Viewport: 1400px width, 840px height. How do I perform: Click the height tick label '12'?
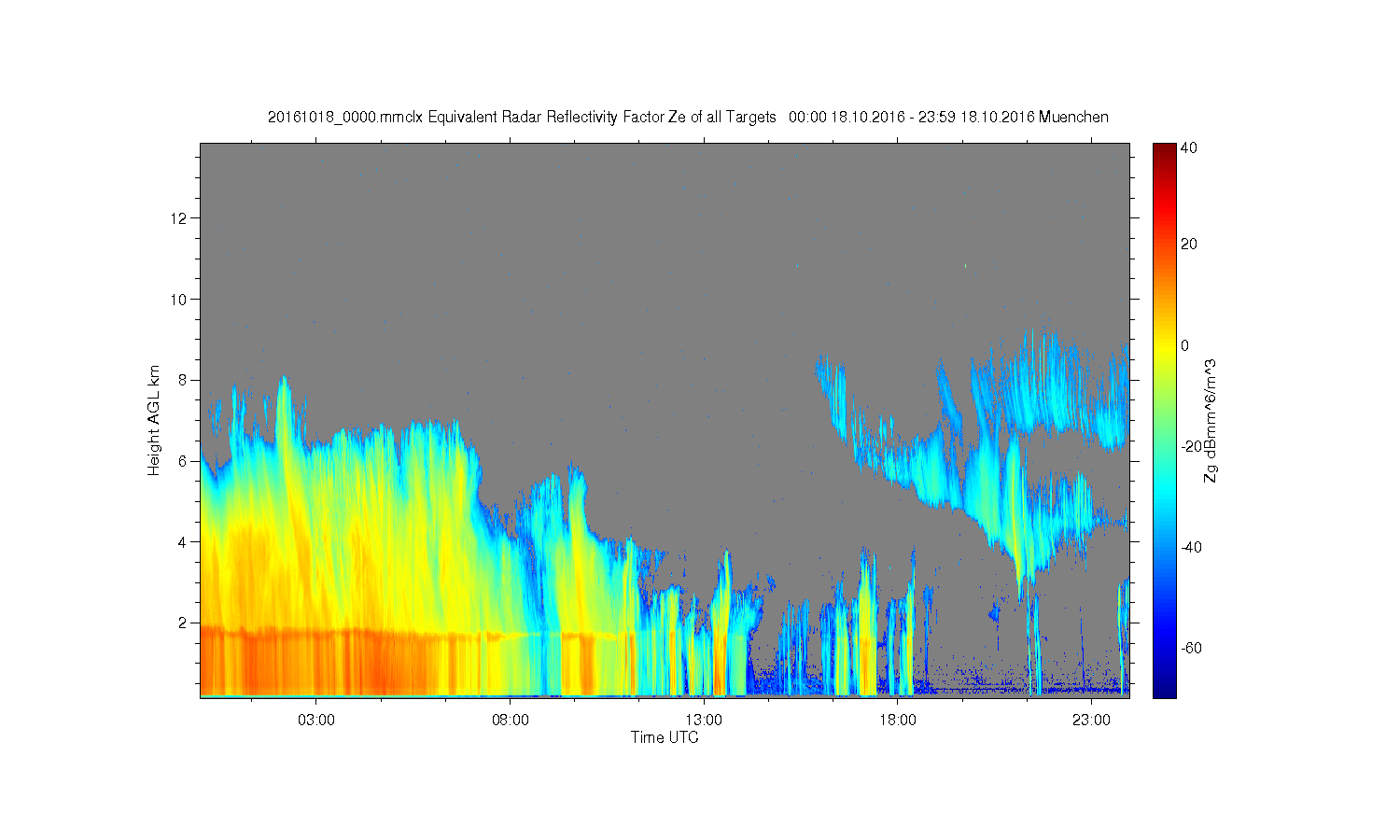tap(181, 218)
